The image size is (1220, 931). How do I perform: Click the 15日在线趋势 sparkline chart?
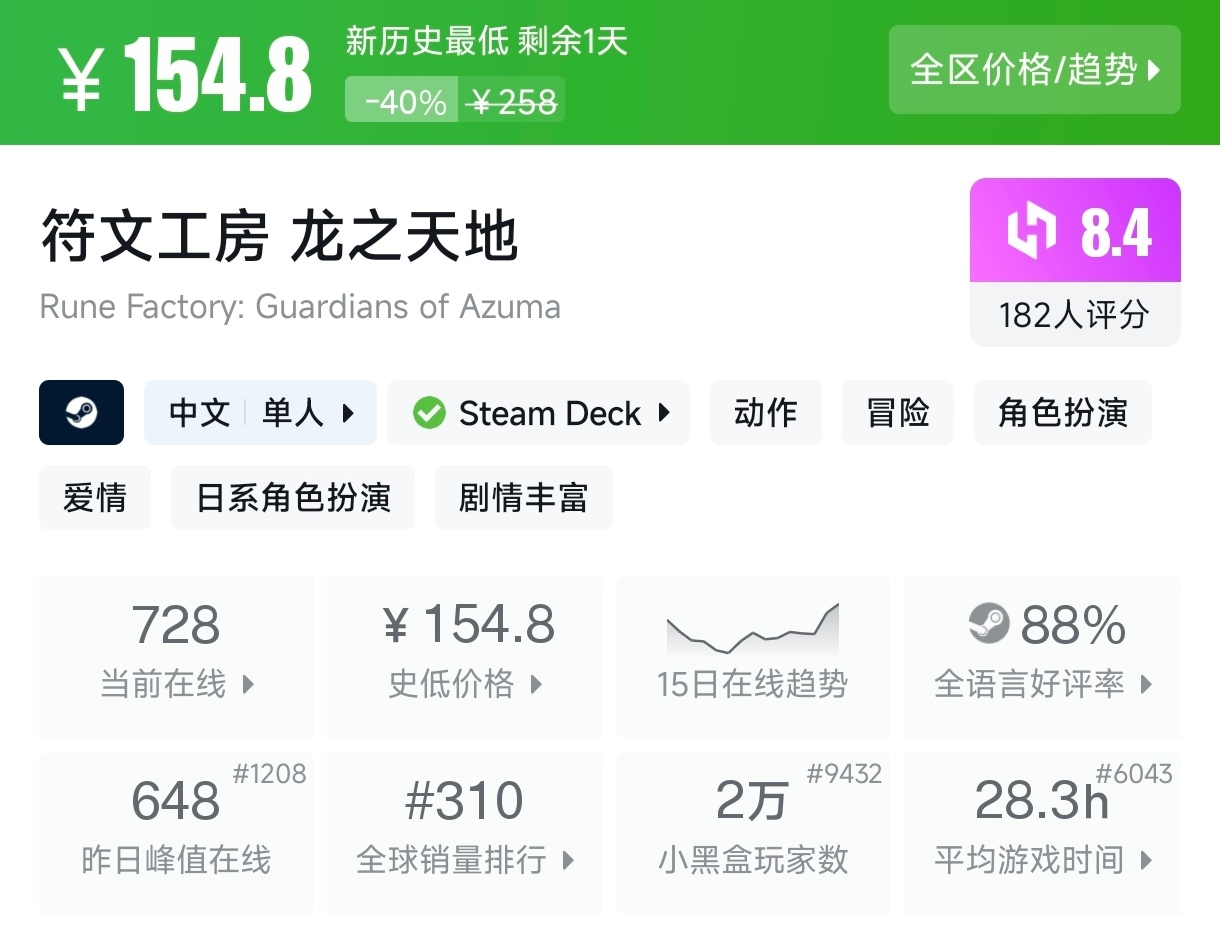pyautogui.click(x=752, y=630)
